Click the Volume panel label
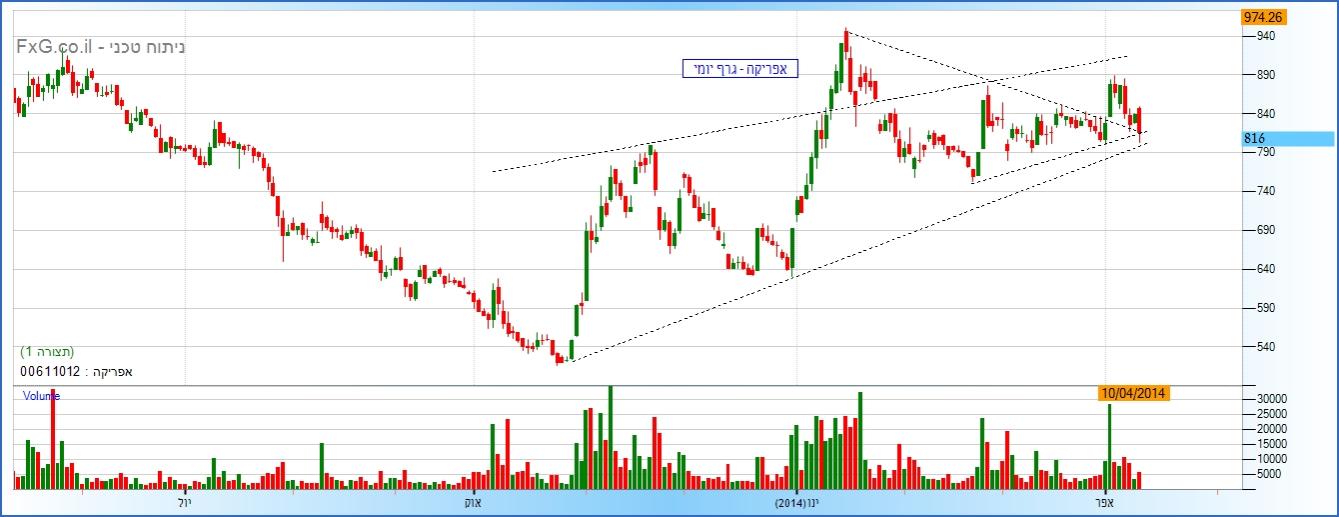The image size is (1339, 517). (41, 396)
